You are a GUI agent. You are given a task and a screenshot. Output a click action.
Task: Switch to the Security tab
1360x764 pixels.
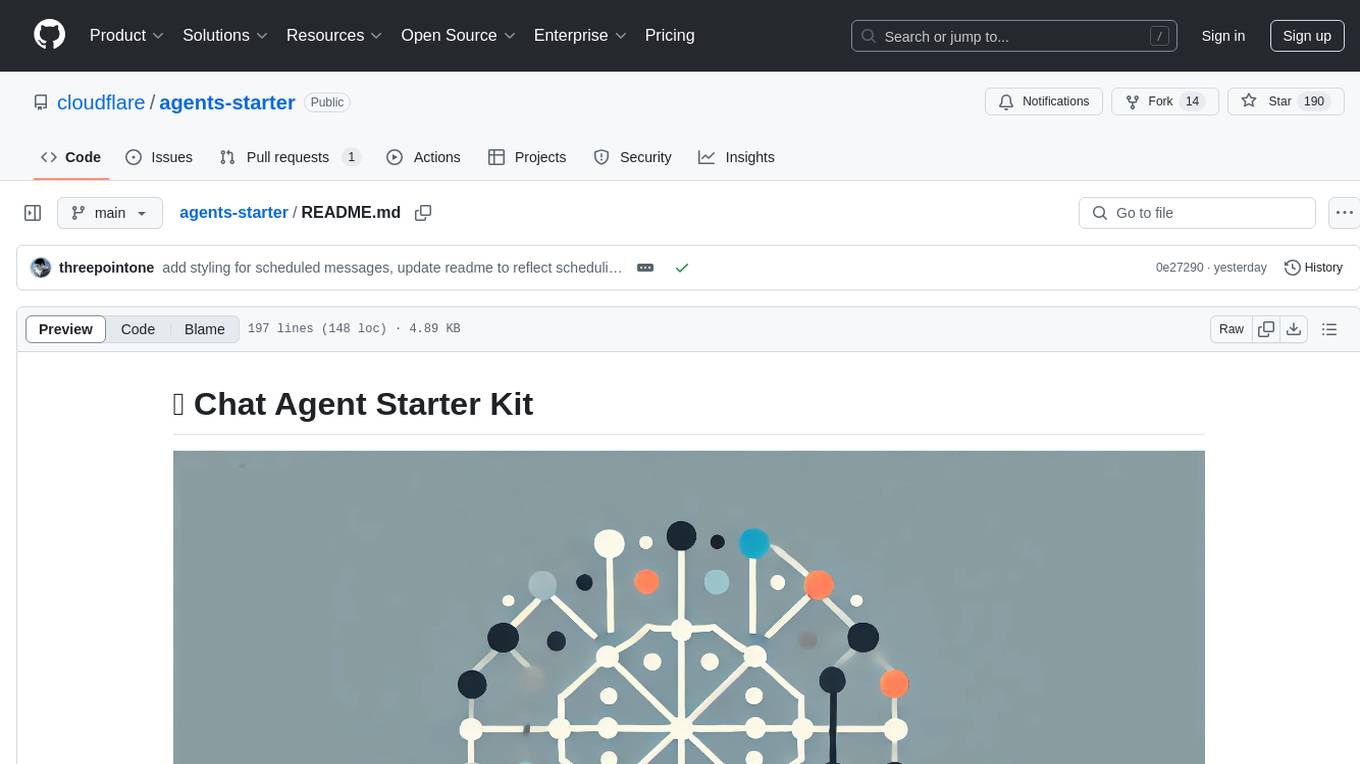(x=632, y=157)
